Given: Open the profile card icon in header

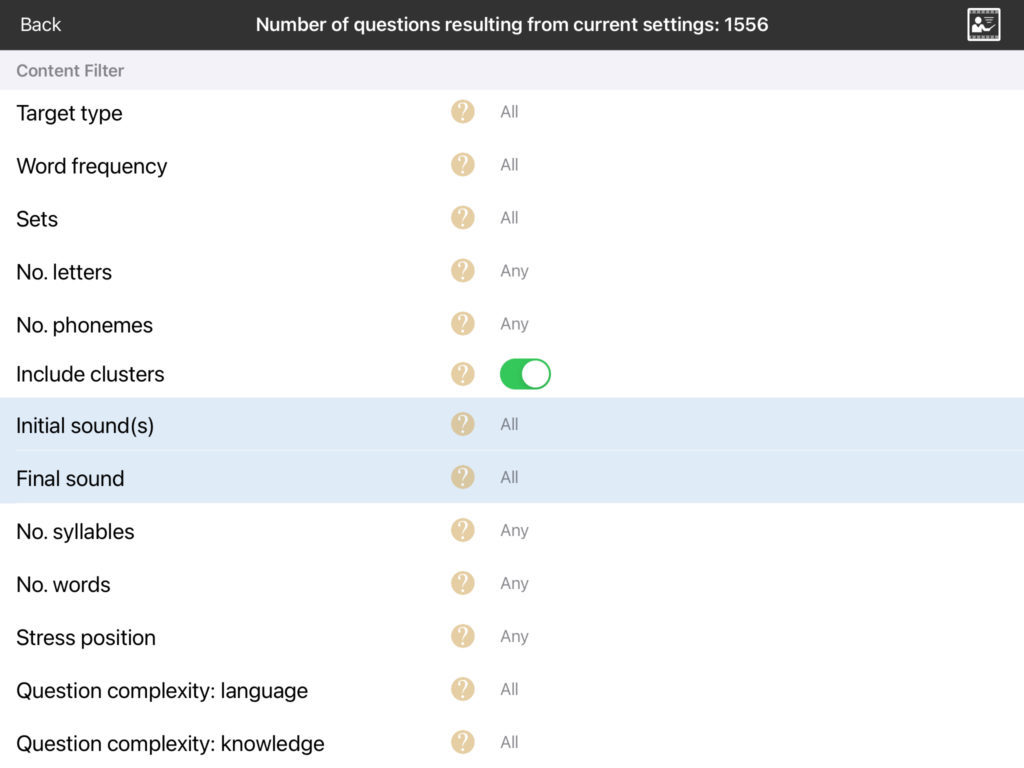Looking at the screenshot, I should (x=983, y=25).
